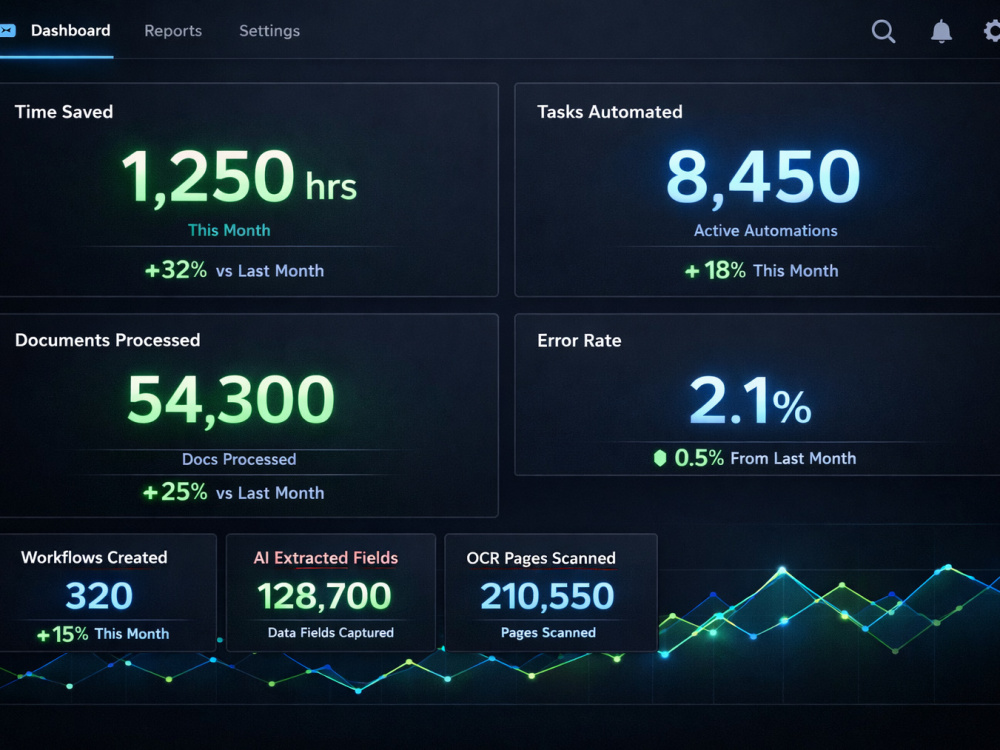Open the Settings tab
1000x750 pixels.
[x=269, y=31]
